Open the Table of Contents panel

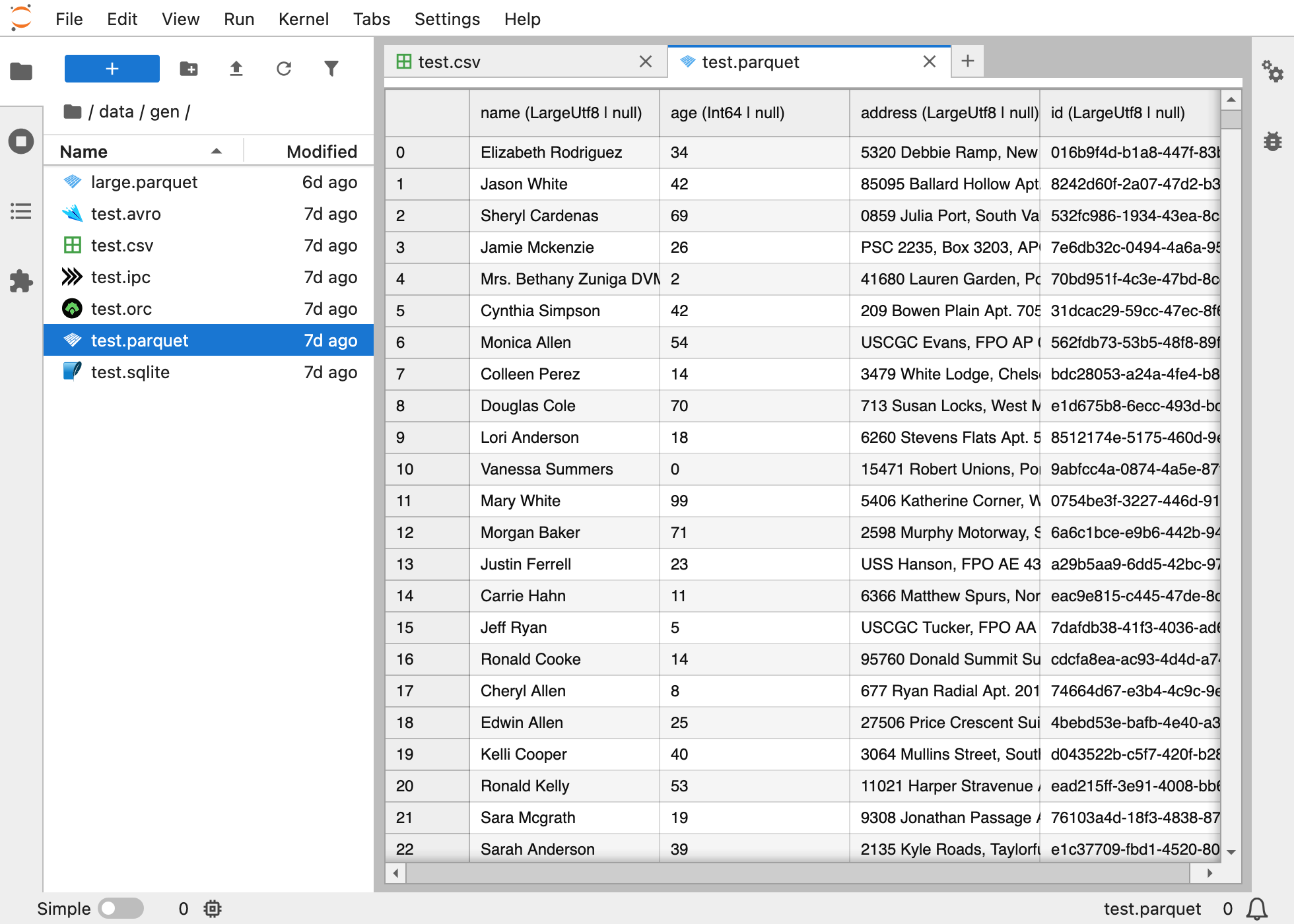pos(21,211)
